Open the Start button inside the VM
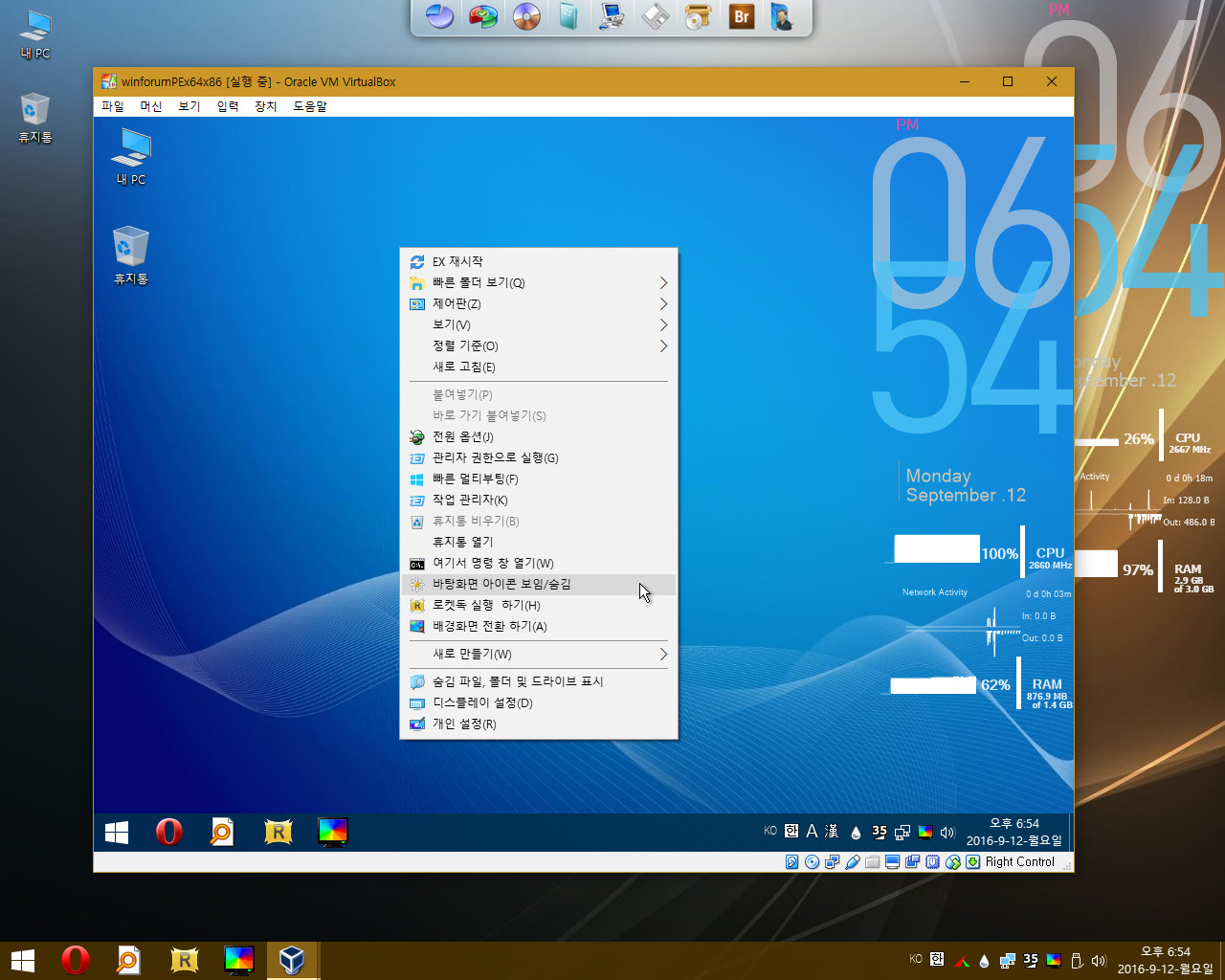The image size is (1225, 980). click(x=117, y=833)
